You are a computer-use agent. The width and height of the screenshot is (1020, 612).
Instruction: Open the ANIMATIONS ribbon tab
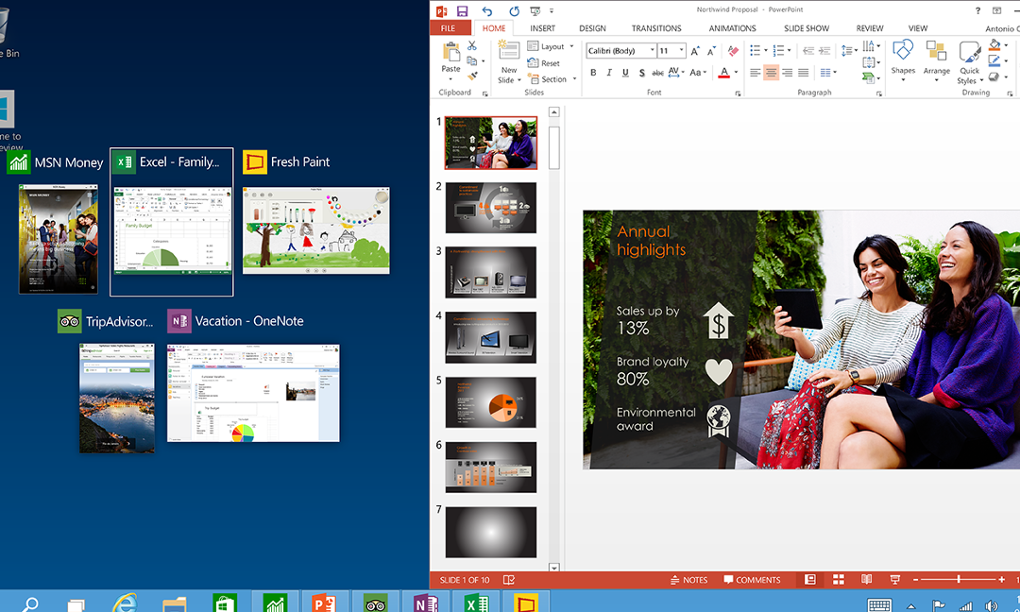[732, 28]
